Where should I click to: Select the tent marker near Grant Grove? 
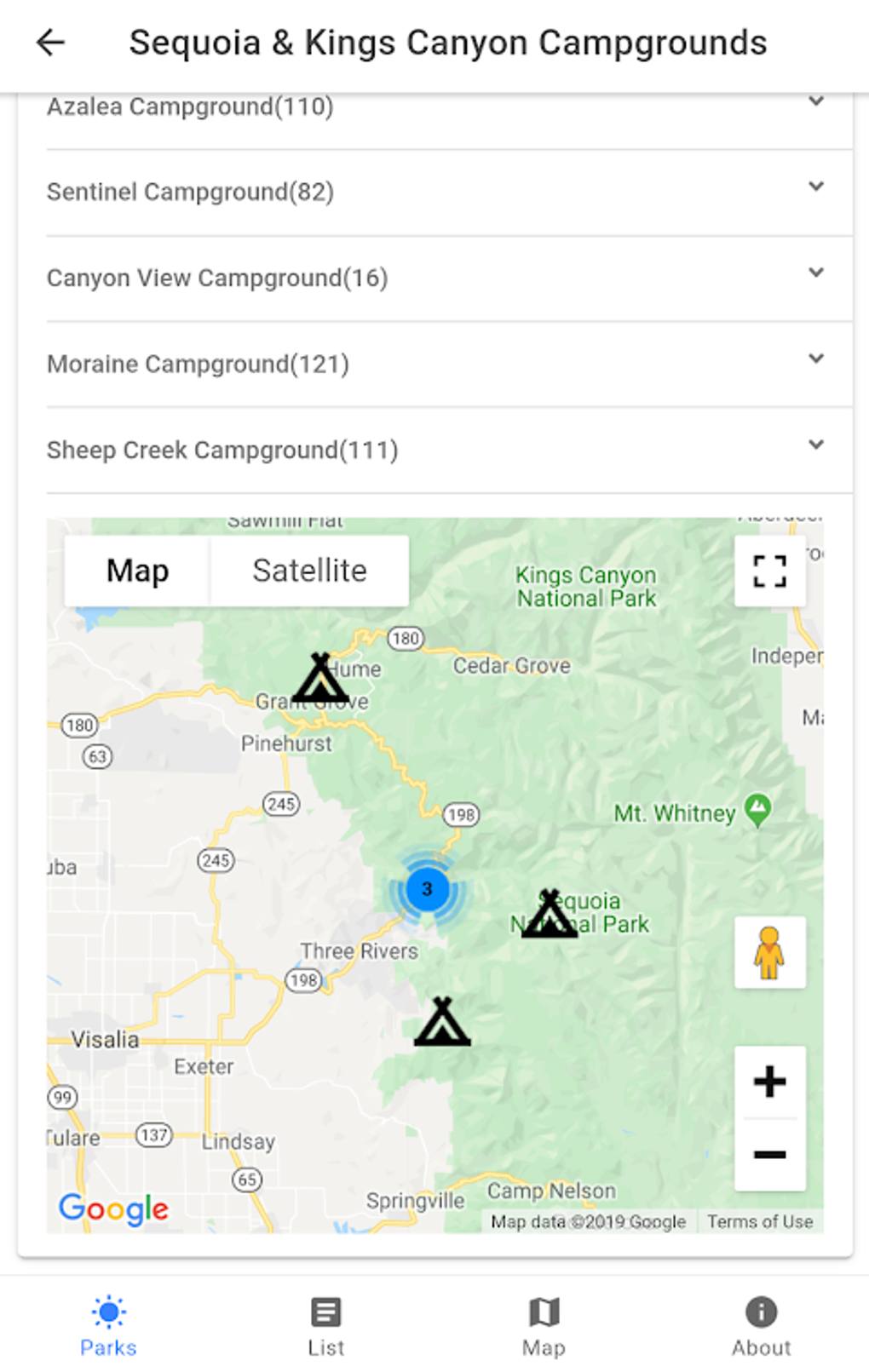click(320, 680)
